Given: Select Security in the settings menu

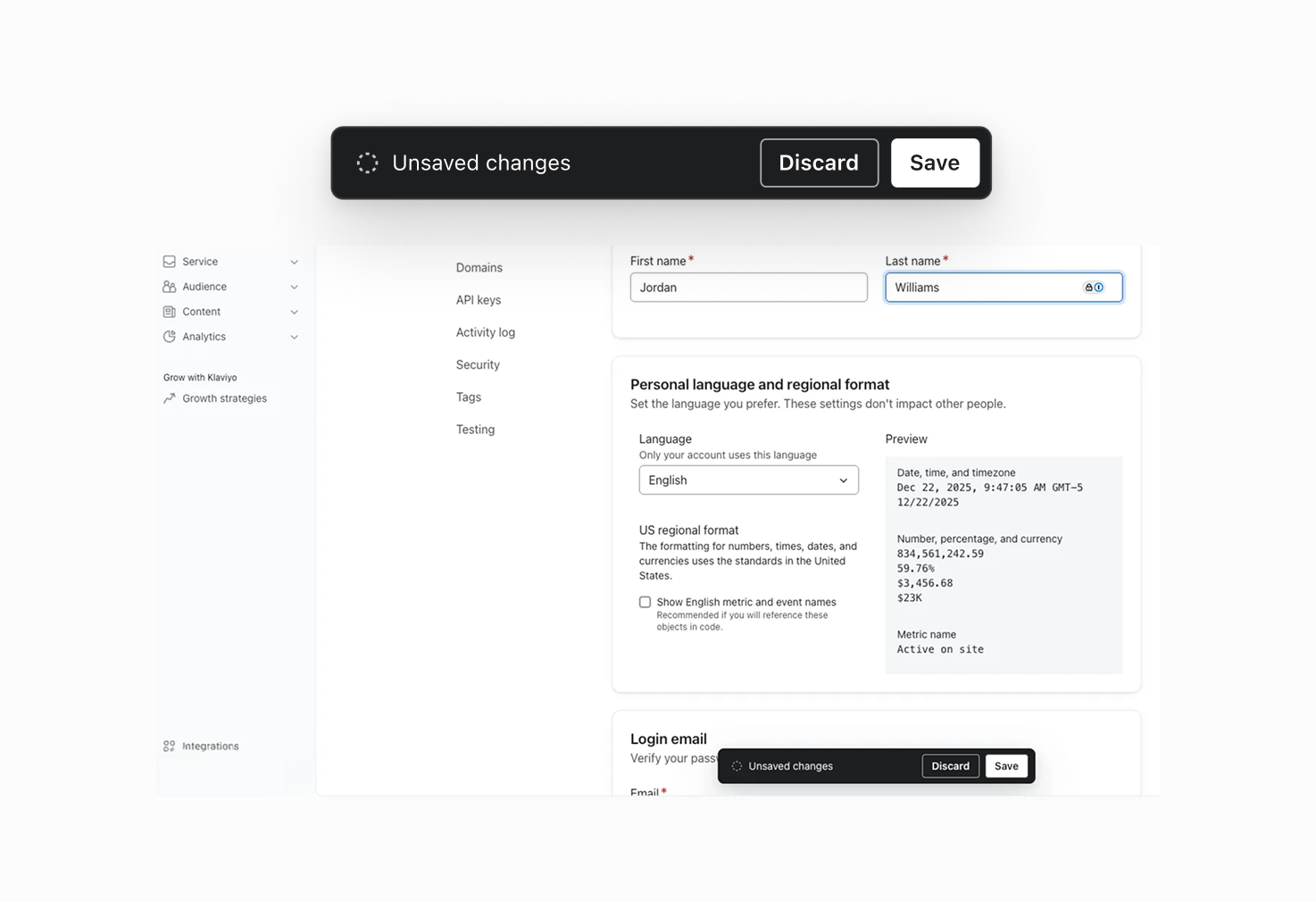Looking at the screenshot, I should (x=478, y=364).
